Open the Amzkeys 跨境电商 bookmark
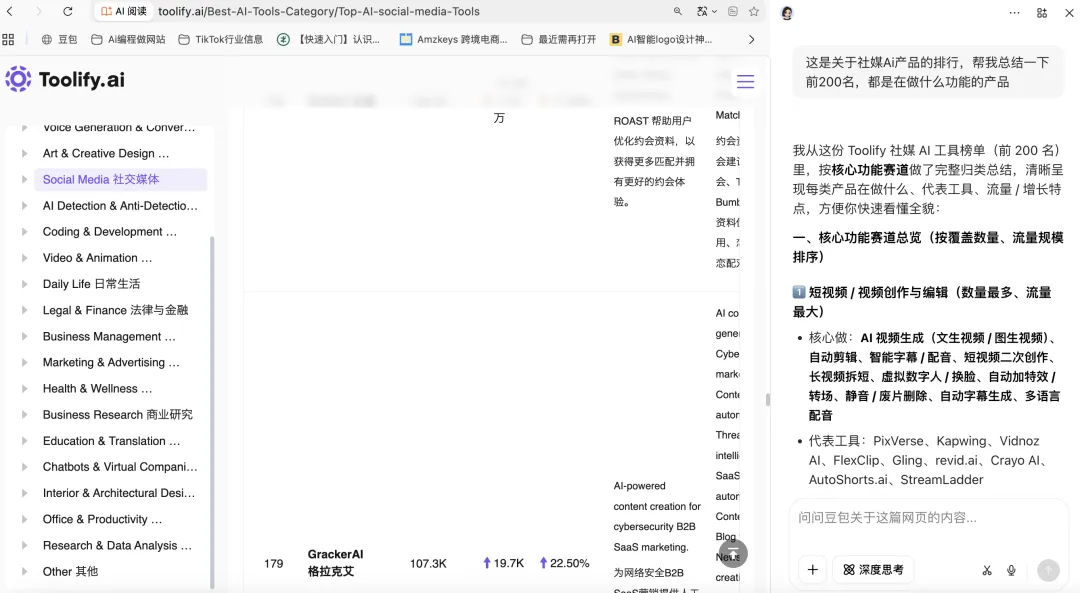 (453, 39)
